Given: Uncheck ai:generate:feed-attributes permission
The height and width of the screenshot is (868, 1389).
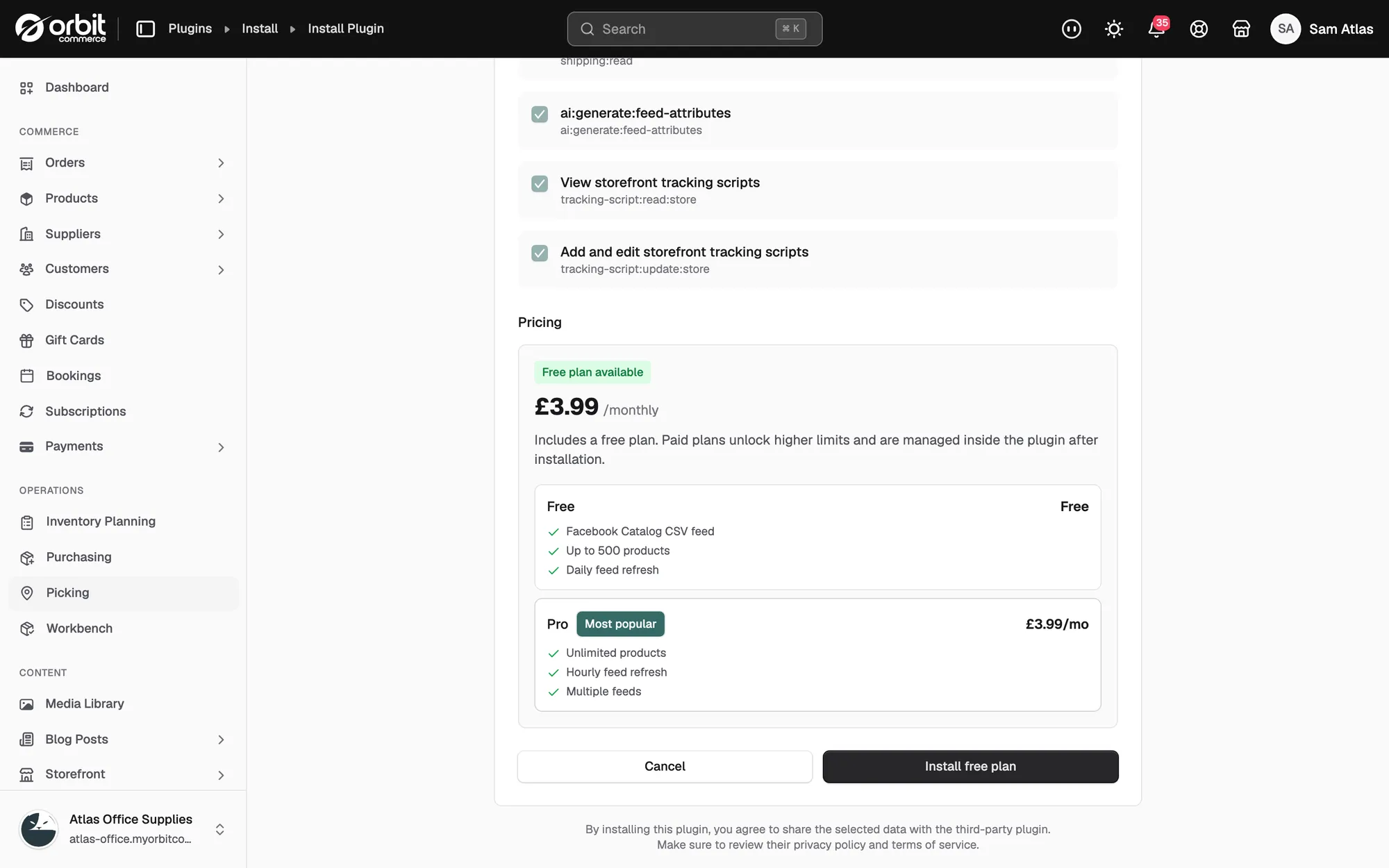Looking at the screenshot, I should point(540,114).
